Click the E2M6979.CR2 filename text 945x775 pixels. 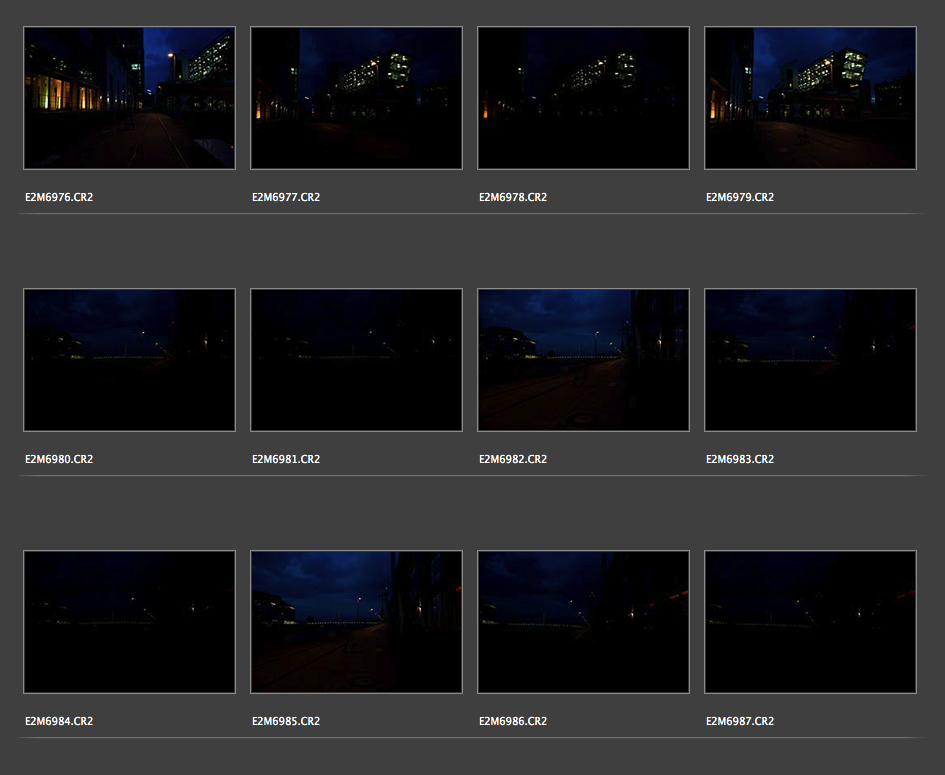pos(740,198)
